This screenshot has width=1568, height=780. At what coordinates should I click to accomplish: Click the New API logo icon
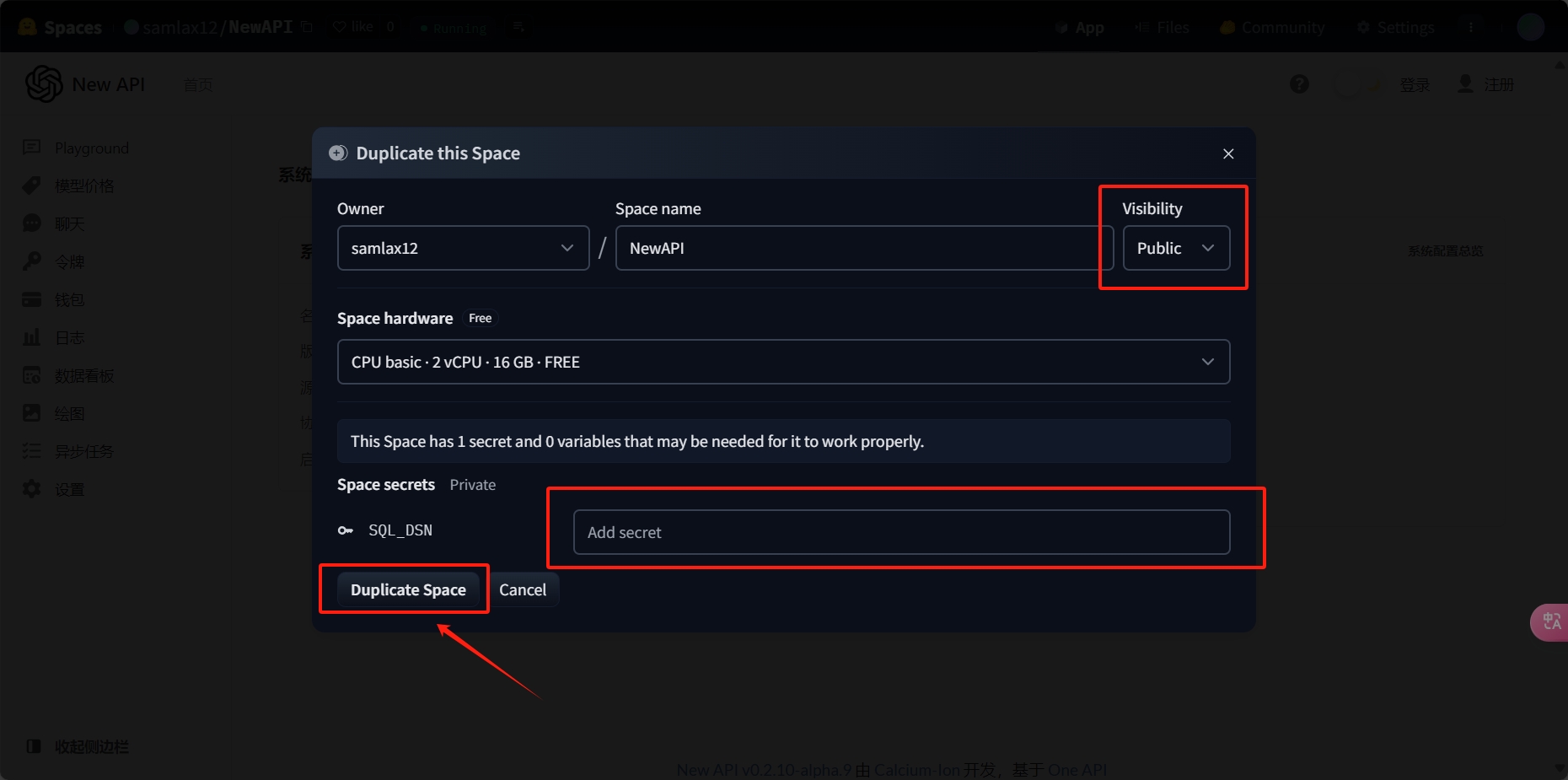point(44,84)
